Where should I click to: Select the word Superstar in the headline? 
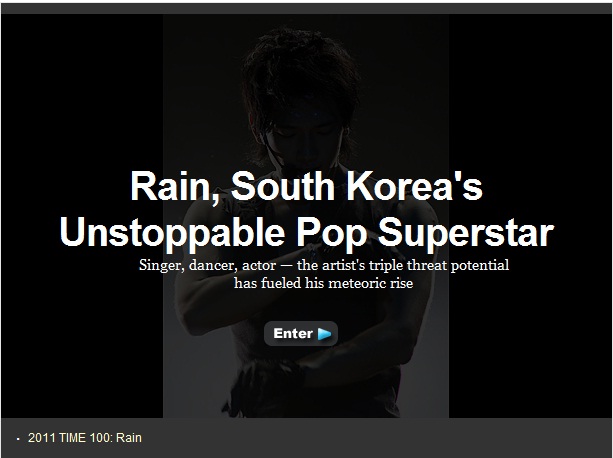[466, 233]
